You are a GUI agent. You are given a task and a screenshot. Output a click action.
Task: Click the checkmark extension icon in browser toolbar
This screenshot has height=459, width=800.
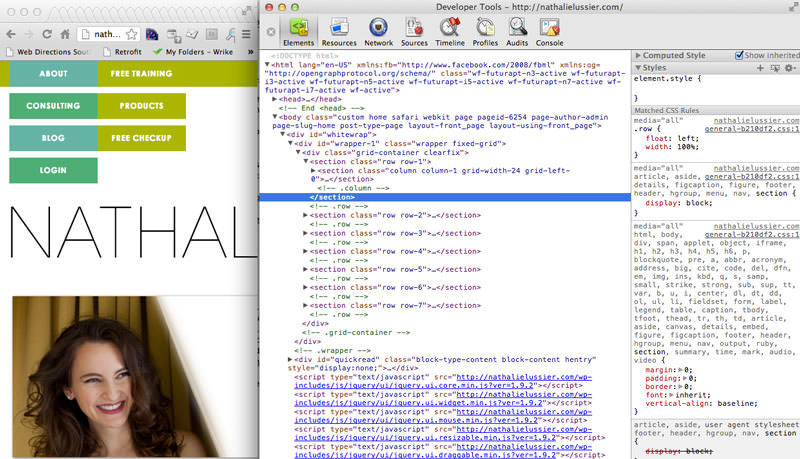pos(192,34)
